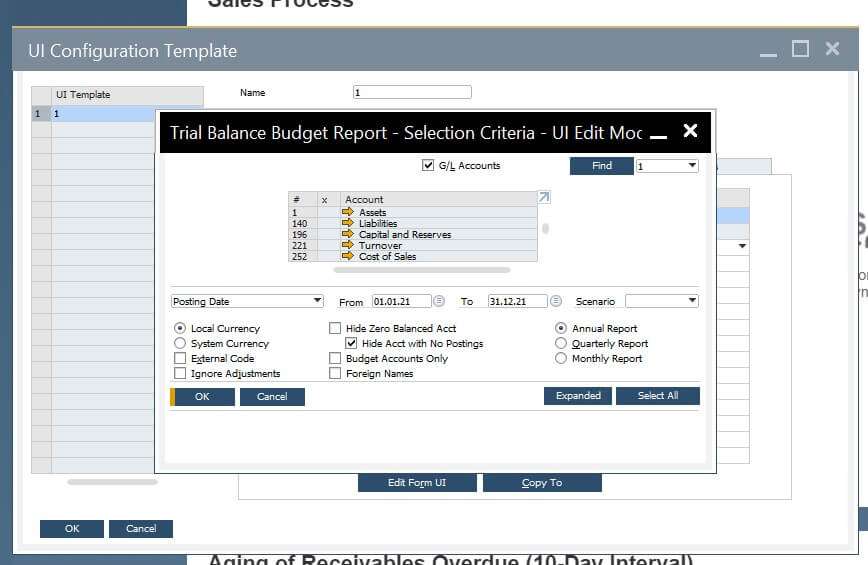Open the level dropdown next to Find

tap(667, 165)
